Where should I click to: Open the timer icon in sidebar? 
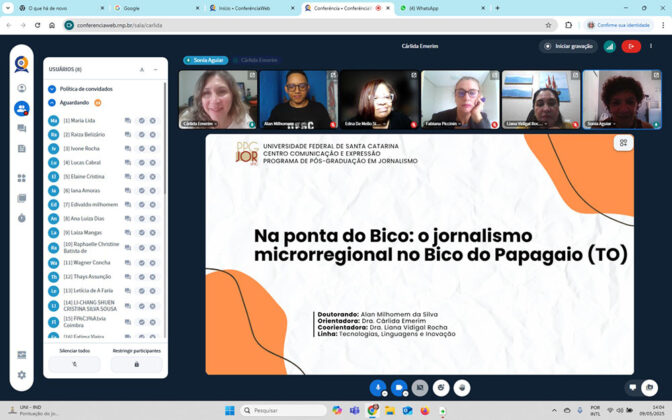(x=21, y=218)
